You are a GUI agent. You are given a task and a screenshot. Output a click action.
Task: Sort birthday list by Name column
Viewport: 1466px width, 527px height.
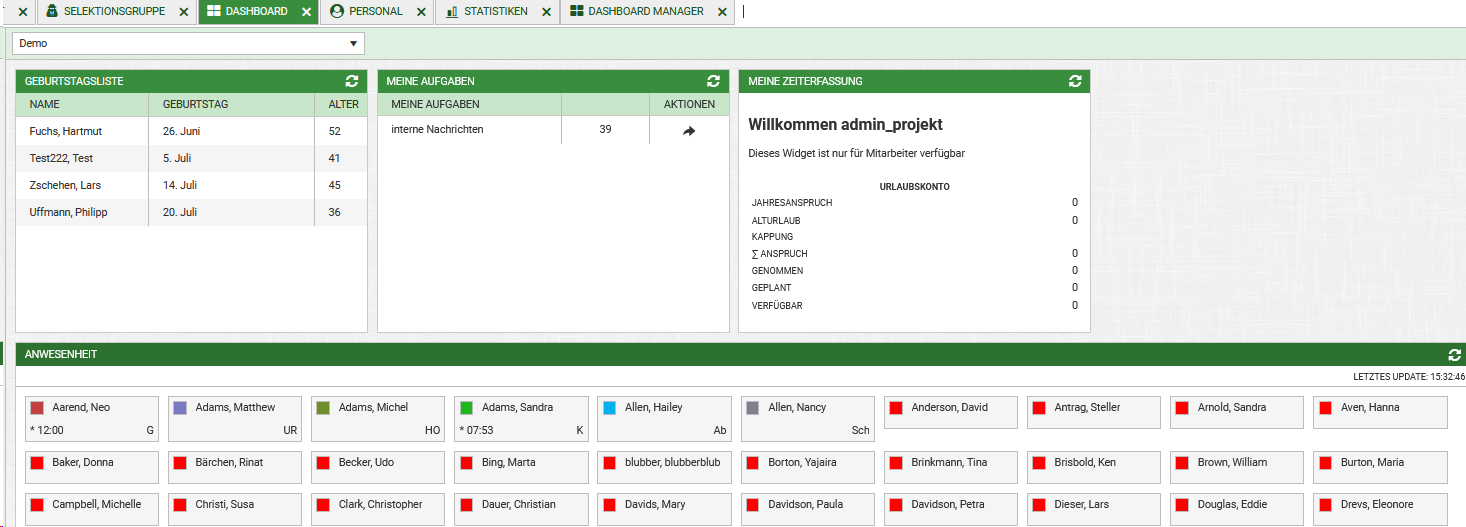[x=82, y=104]
